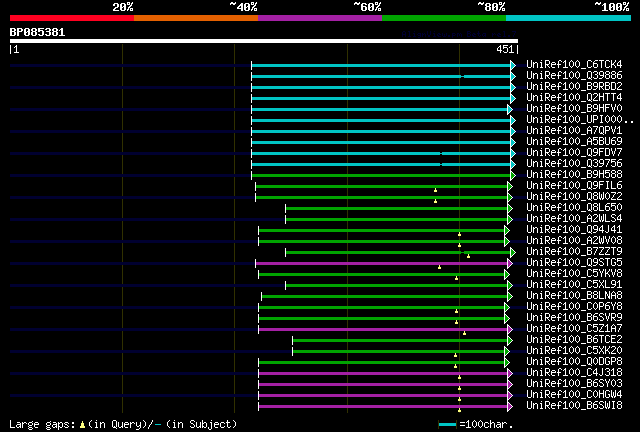Select the UniRef100_A7QPV1 label
The height and width of the screenshot is (432, 640).
pyautogui.click(x=574, y=131)
